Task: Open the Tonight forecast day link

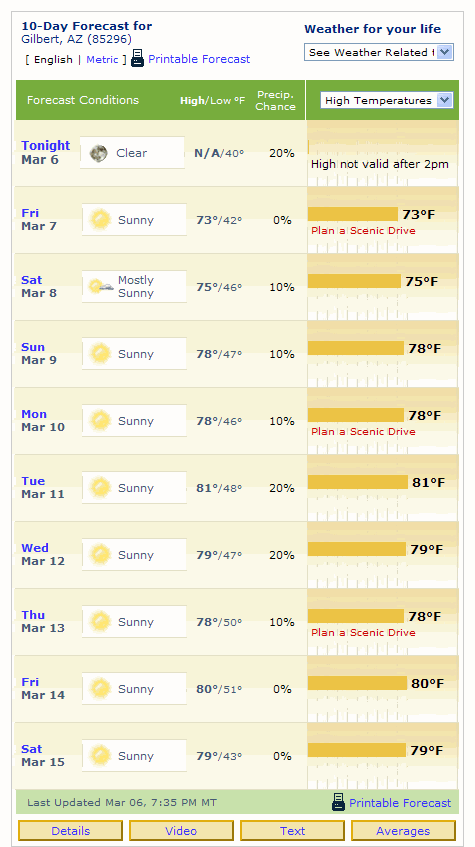Action: click(45, 145)
